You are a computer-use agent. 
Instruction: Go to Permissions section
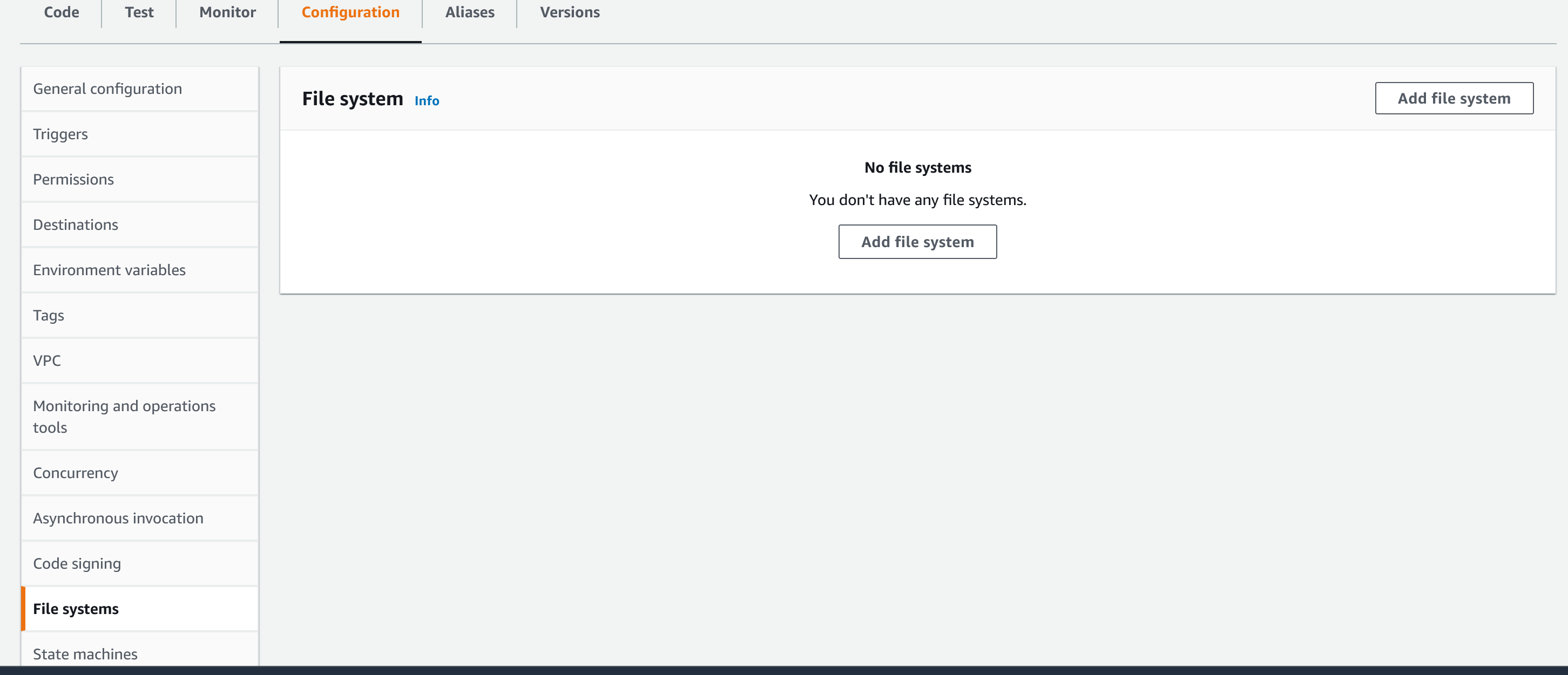click(73, 180)
